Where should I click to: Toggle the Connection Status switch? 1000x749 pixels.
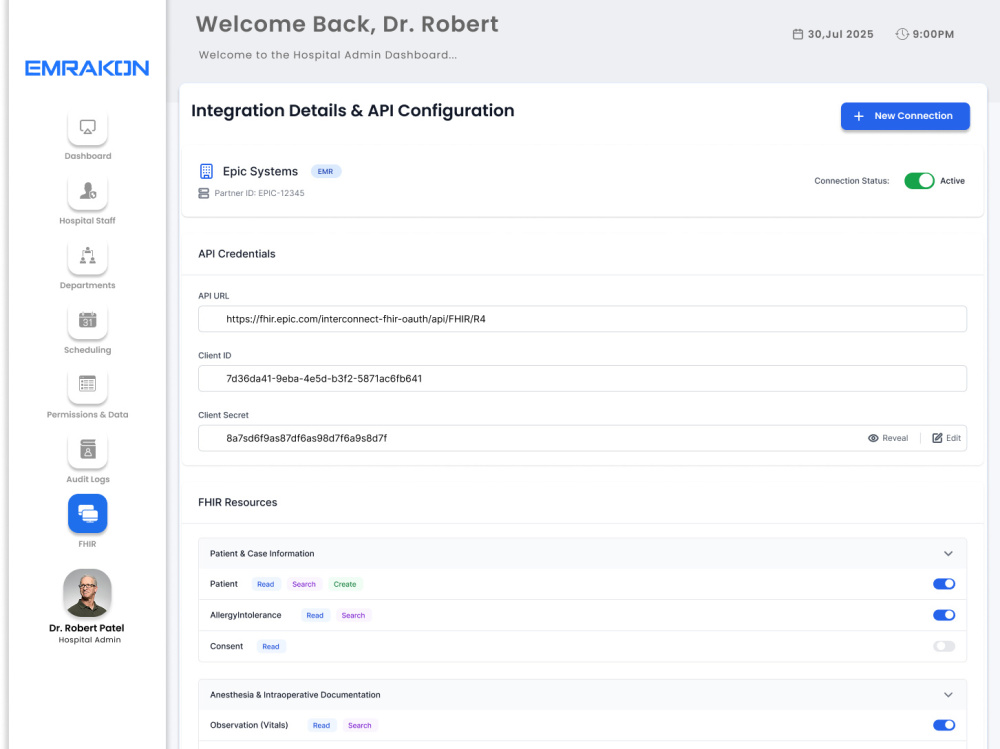tap(919, 181)
